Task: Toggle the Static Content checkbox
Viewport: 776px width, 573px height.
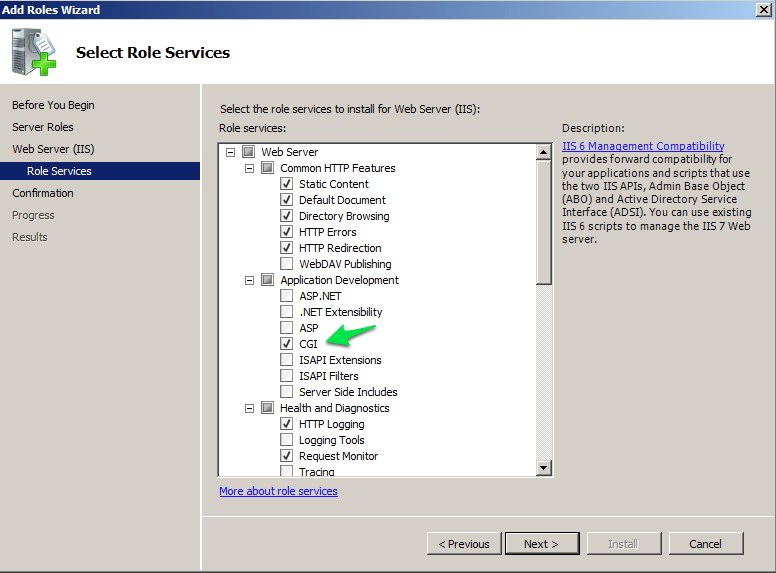Action: (x=287, y=184)
